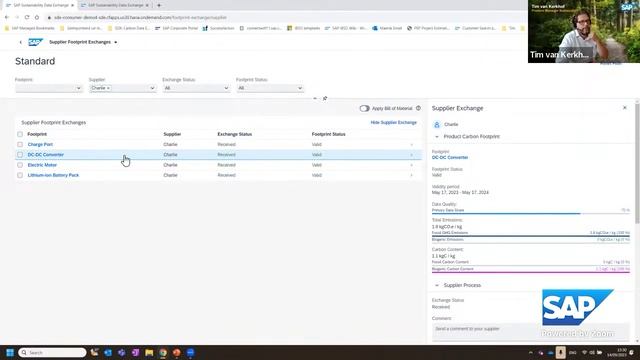
Task: Open File Explorer from the taskbar
Action: click(149, 352)
